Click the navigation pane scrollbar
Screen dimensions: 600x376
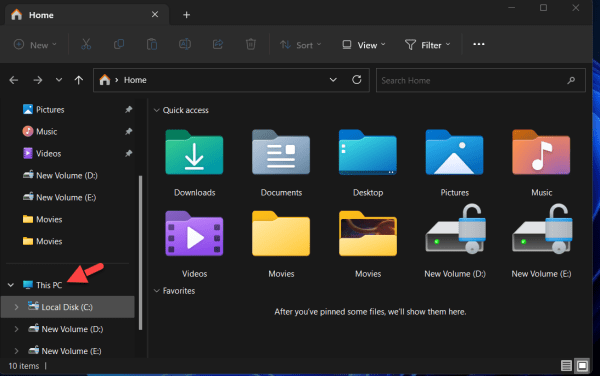140,252
